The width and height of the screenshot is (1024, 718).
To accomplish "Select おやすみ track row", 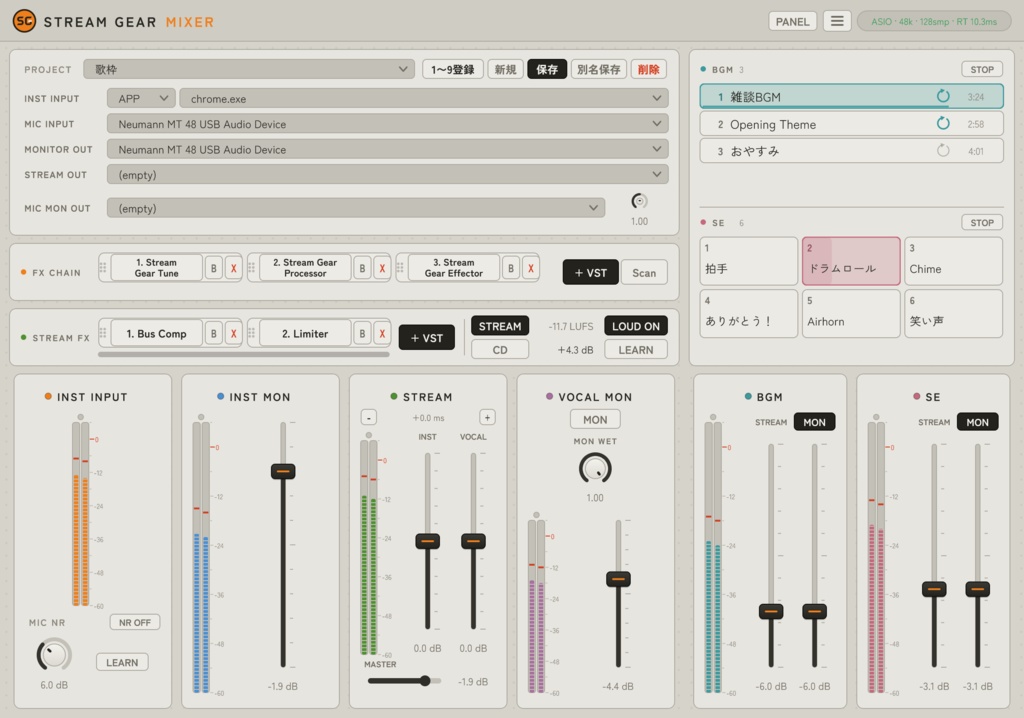I will coord(851,151).
